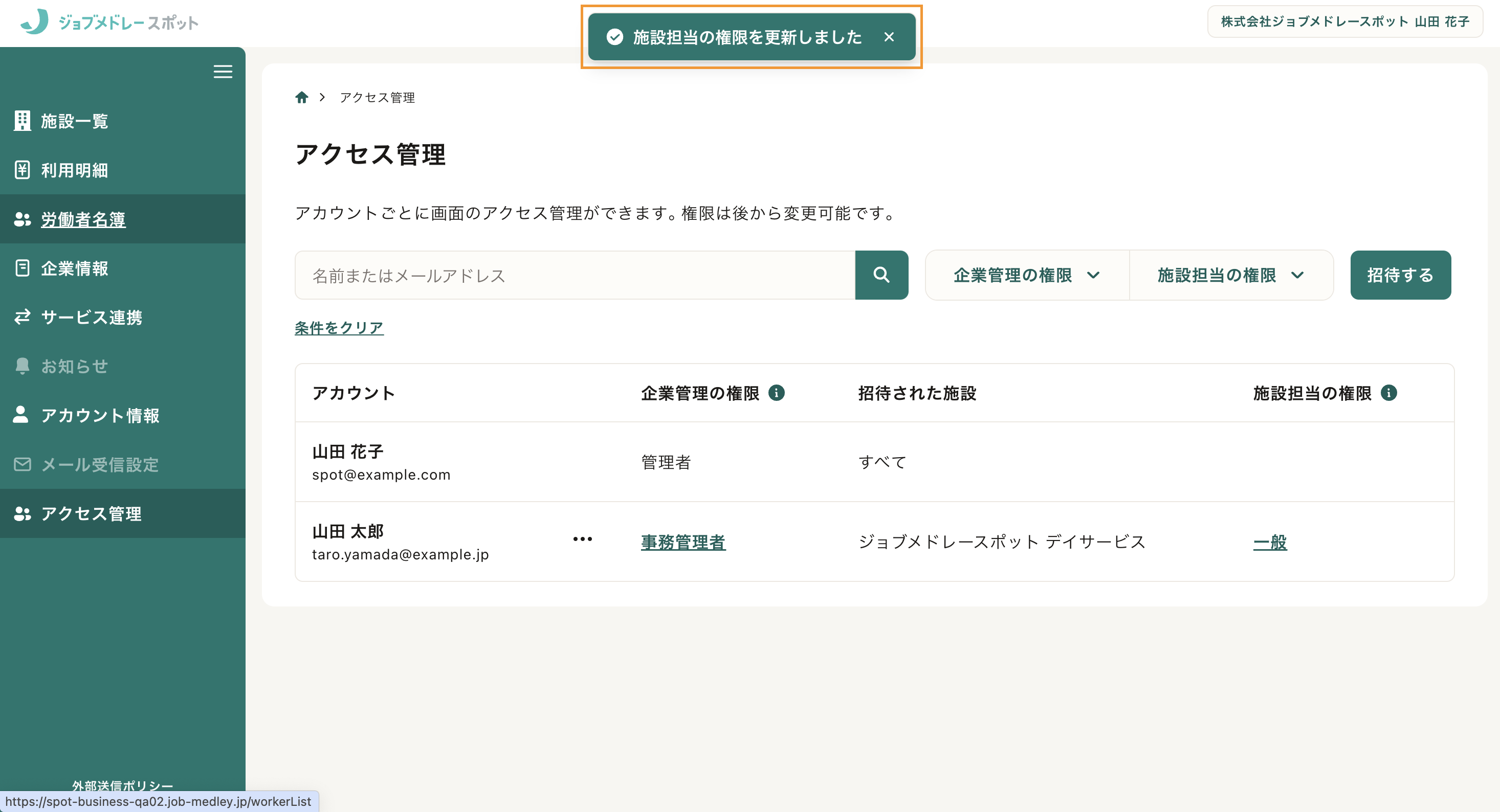Show info for 企業管理の権限 column
The width and height of the screenshot is (1500, 812).
(776, 393)
